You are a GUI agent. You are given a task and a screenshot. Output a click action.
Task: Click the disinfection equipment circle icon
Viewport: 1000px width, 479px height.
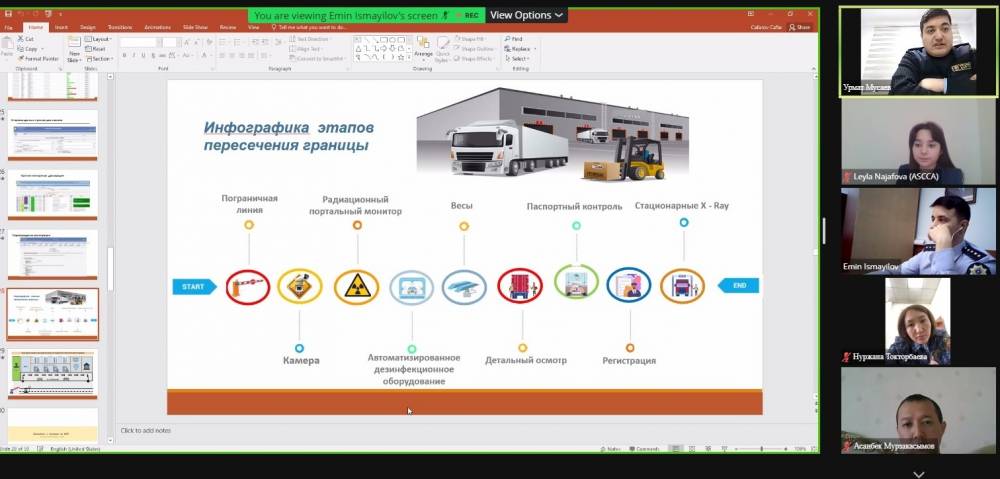pos(412,288)
